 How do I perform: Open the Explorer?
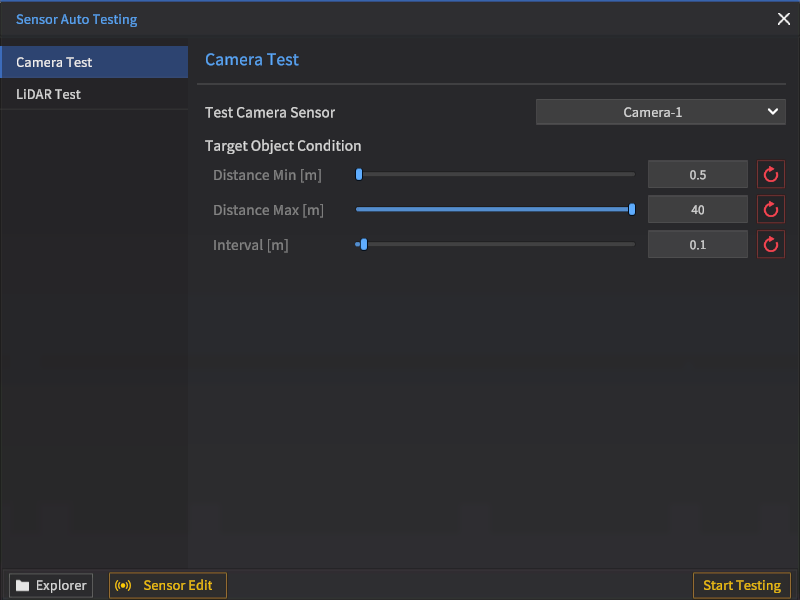tap(51, 586)
